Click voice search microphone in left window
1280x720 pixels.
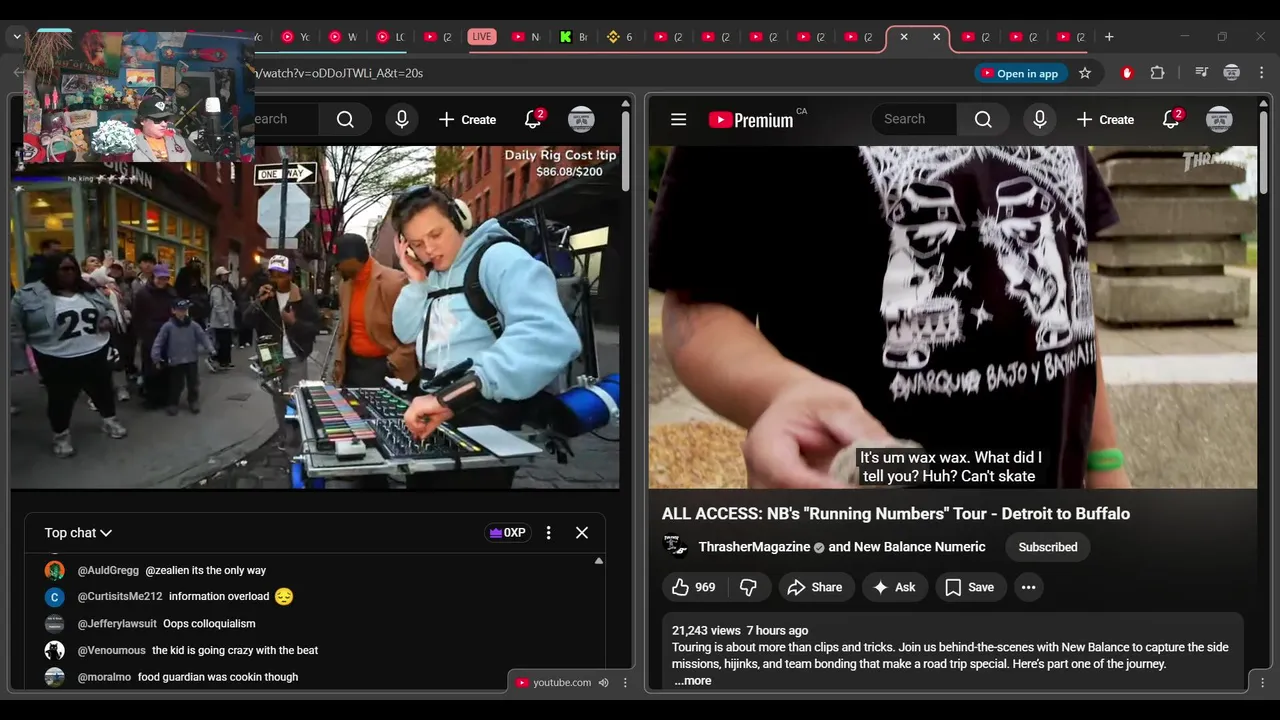point(402,120)
